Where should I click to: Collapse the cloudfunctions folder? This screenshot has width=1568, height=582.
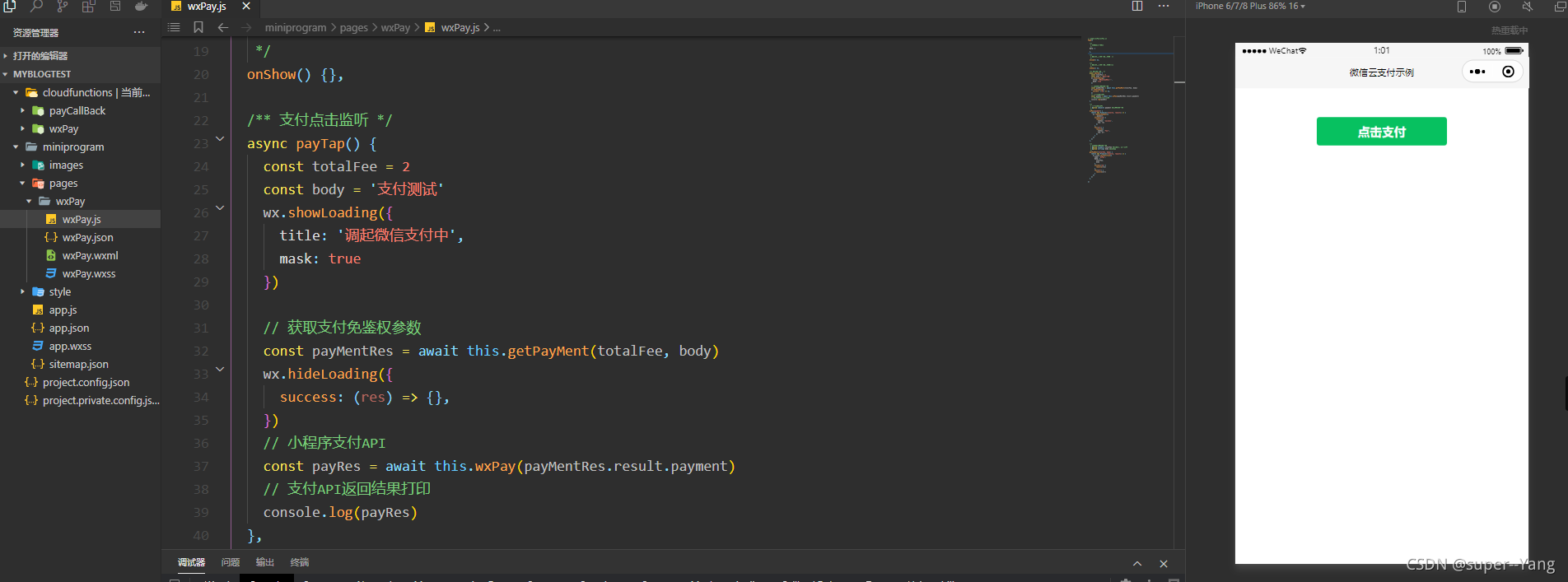(x=81, y=92)
